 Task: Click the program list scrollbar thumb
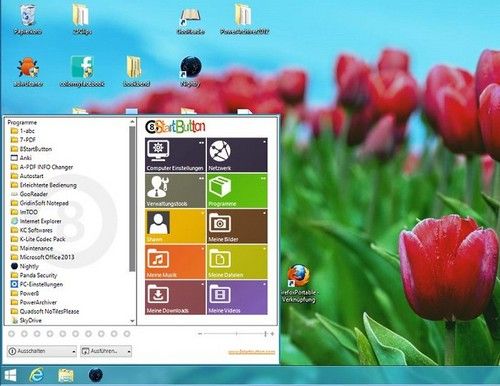coord(132,199)
